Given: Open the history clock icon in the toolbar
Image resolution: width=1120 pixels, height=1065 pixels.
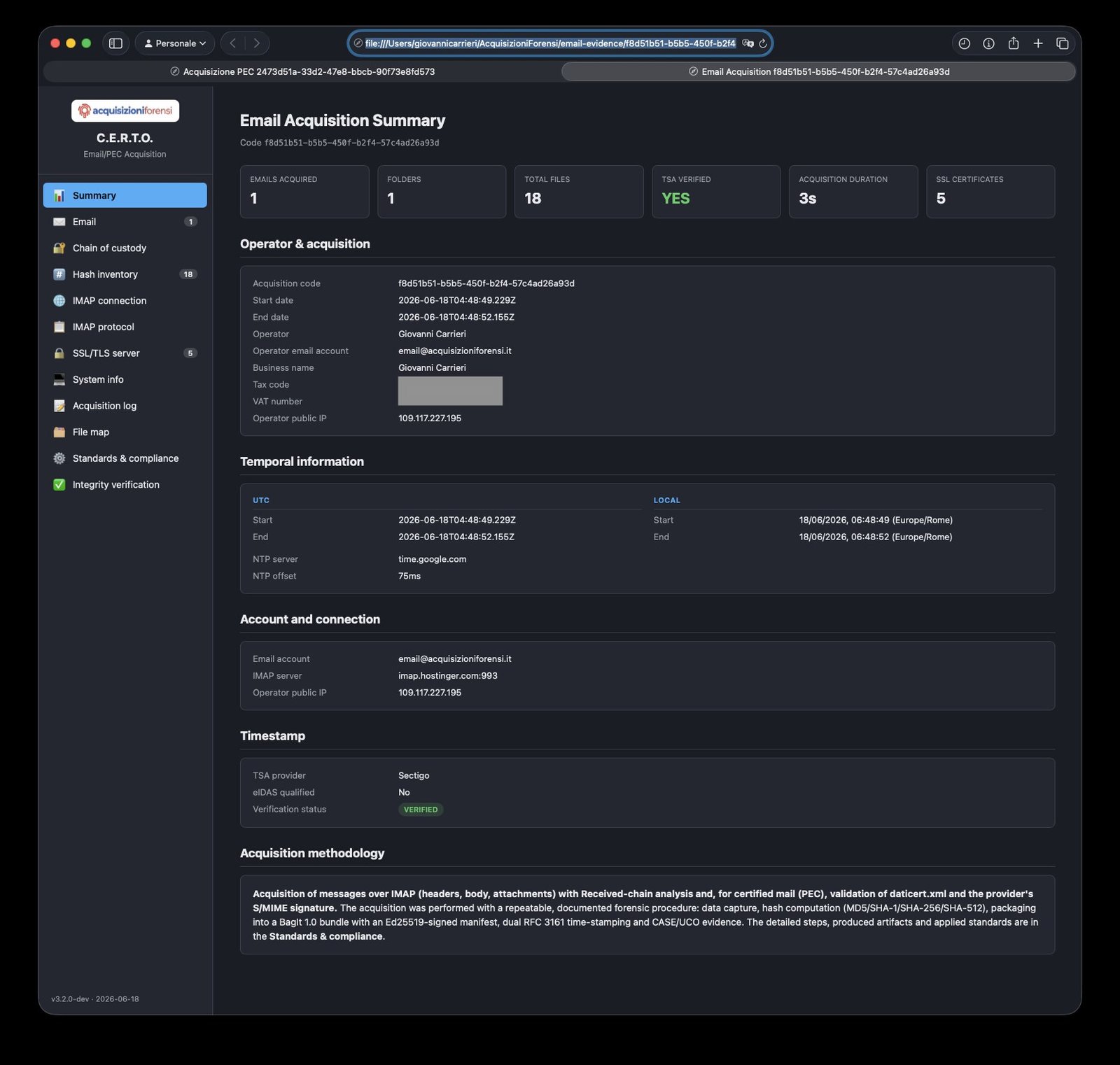Looking at the screenshot, I should (964, 43).
